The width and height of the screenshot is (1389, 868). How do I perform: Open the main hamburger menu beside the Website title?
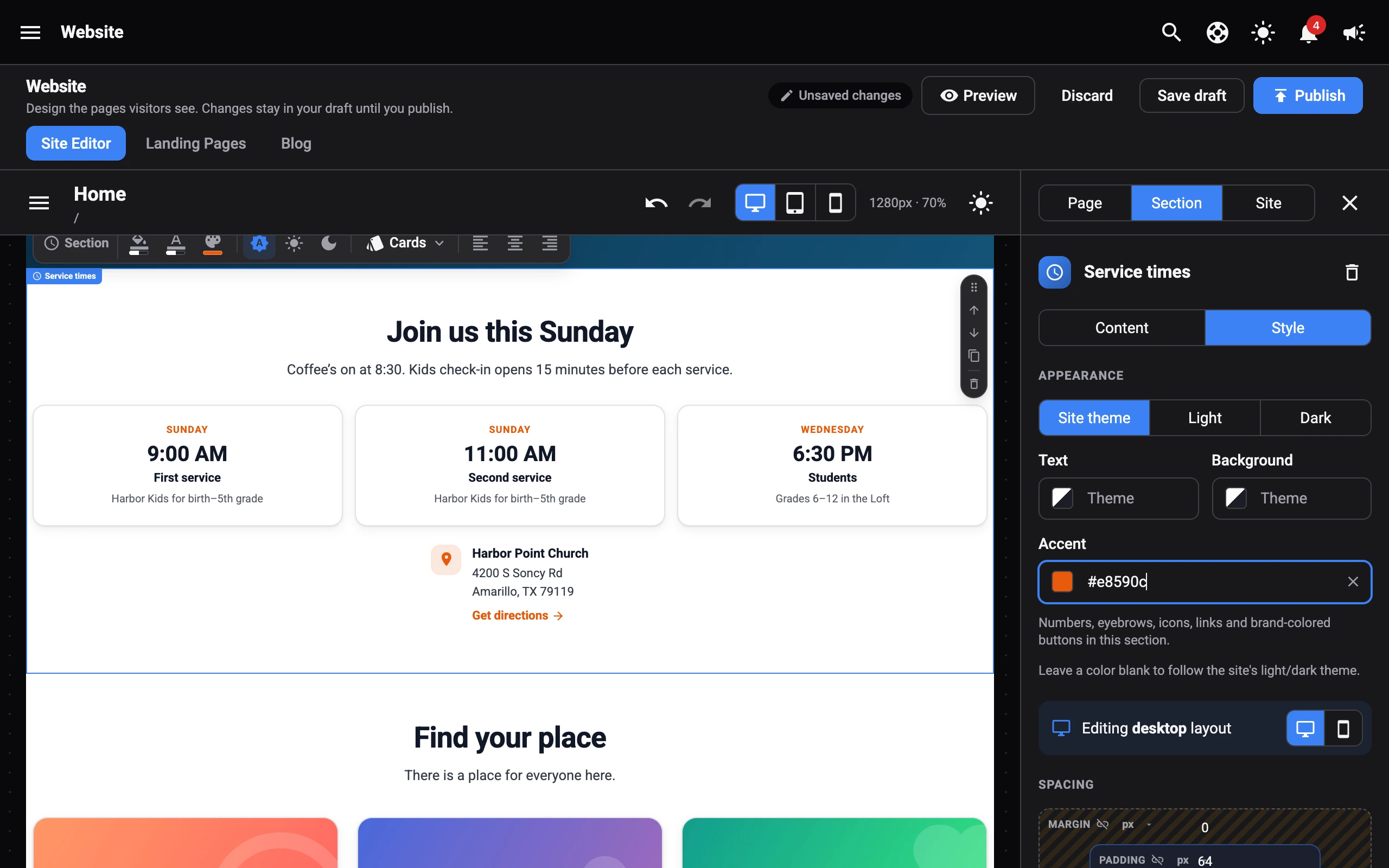coord(30,32)
